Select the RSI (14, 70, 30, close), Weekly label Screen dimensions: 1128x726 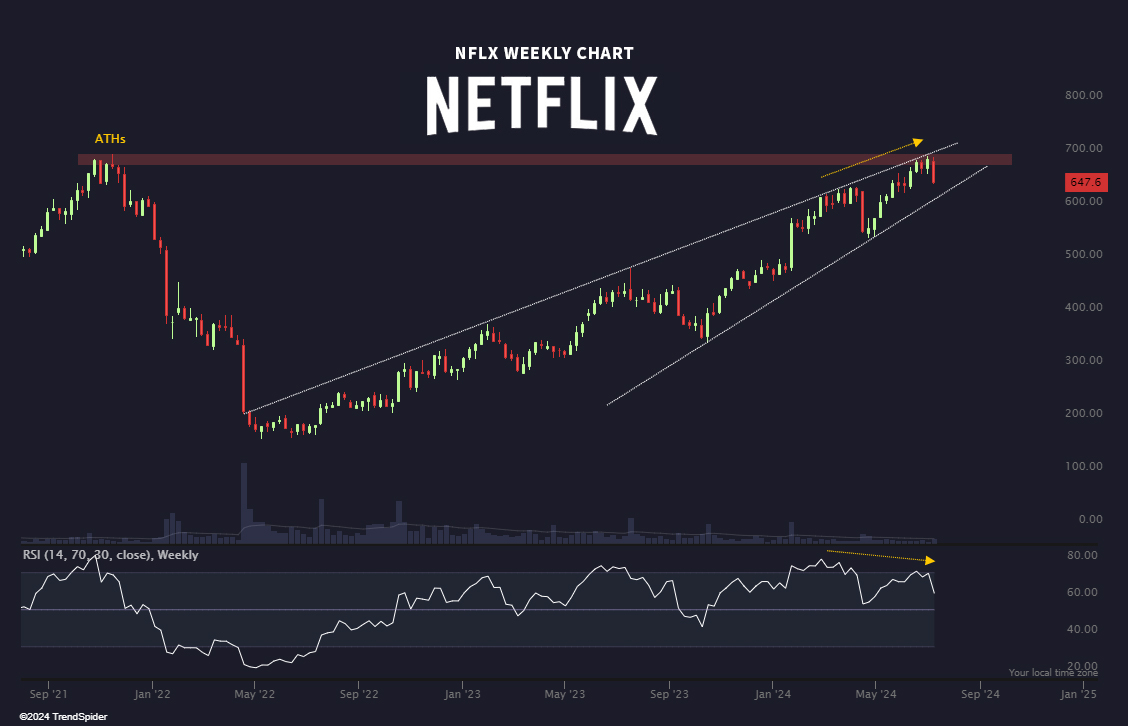(110, 555)
